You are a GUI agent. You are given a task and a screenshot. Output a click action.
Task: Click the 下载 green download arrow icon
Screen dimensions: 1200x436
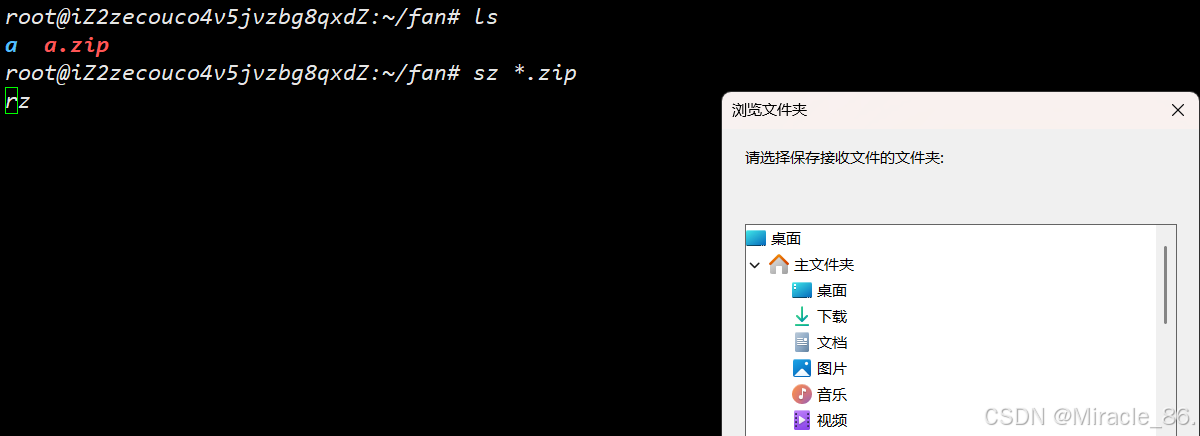pos(802,316)
